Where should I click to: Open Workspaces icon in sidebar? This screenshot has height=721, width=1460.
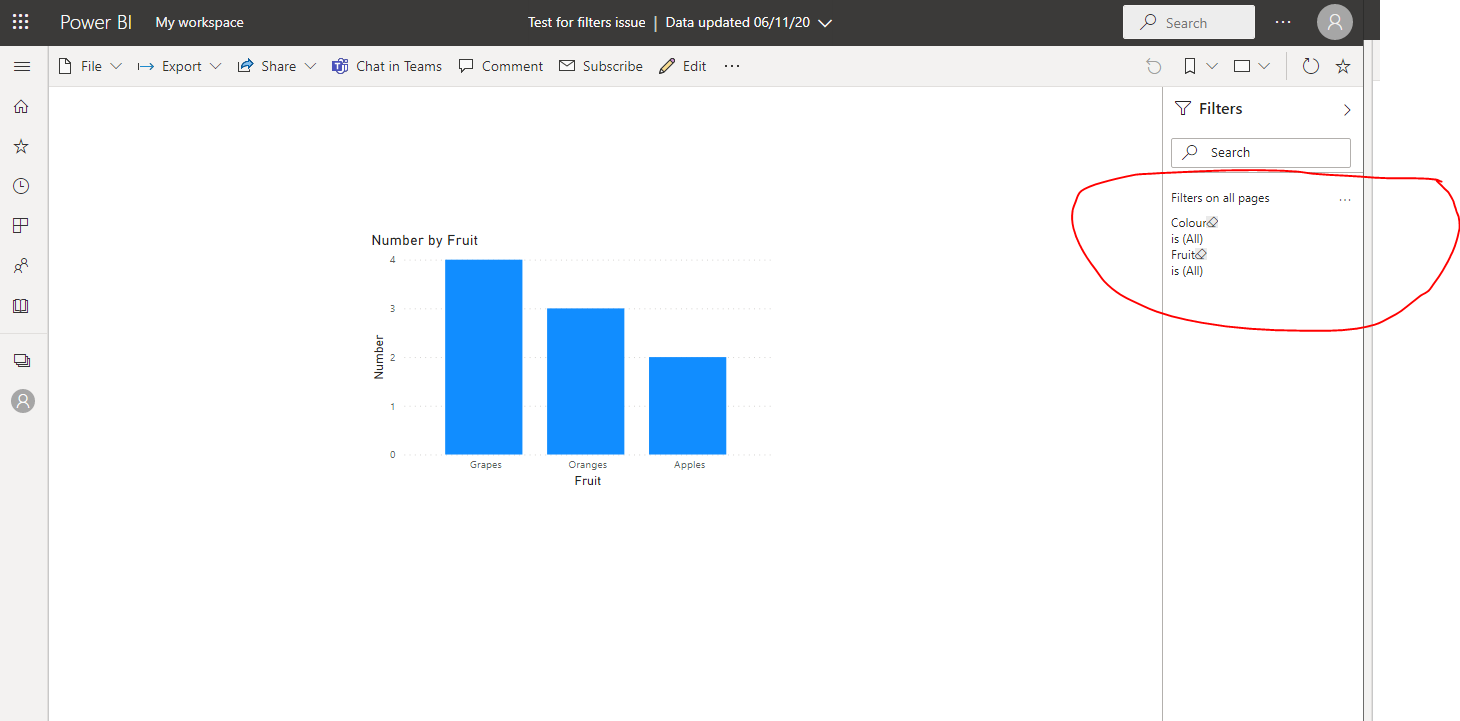[21, 361]
